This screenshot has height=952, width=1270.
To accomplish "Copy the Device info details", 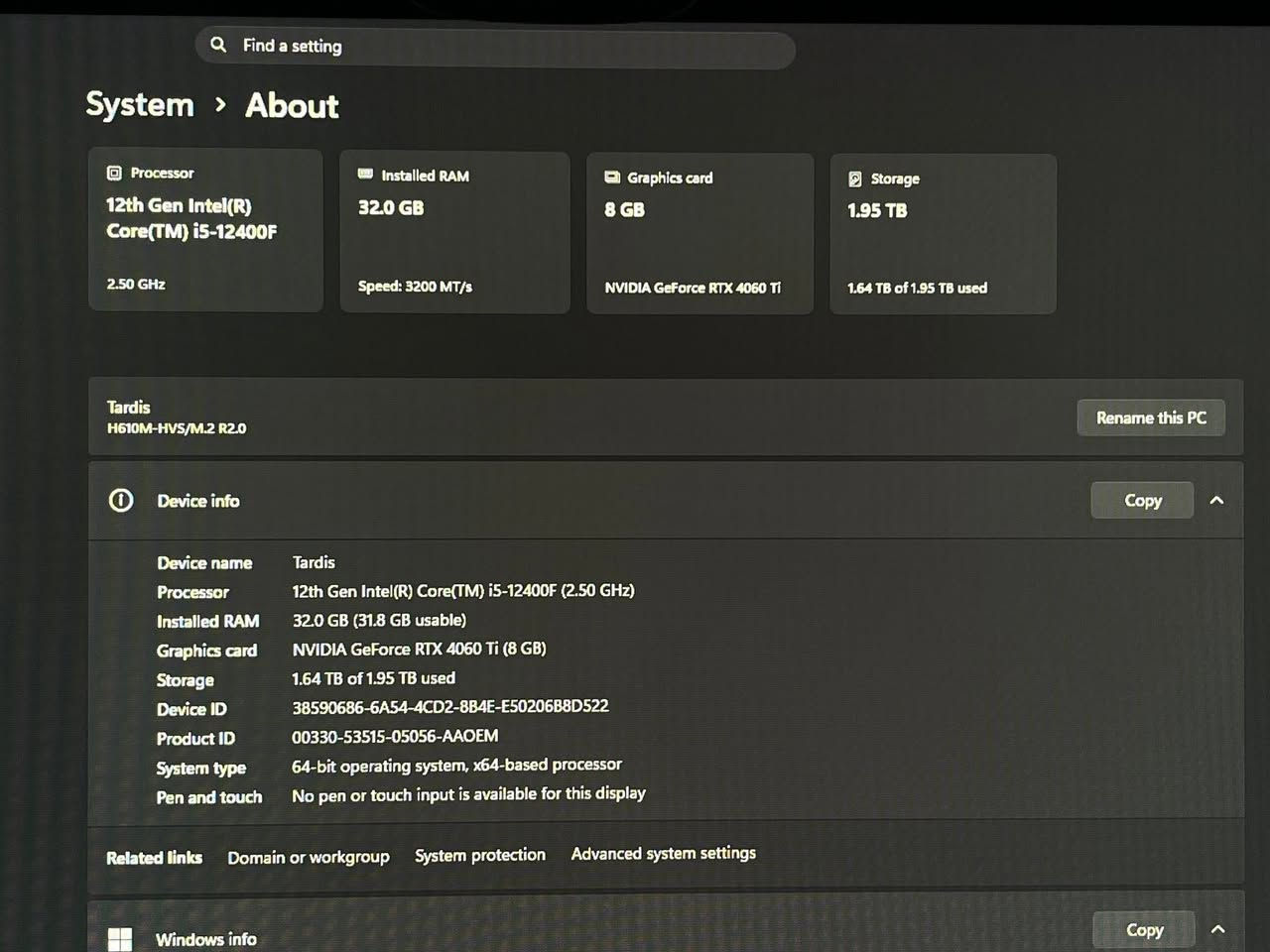I will [1142, 501].
